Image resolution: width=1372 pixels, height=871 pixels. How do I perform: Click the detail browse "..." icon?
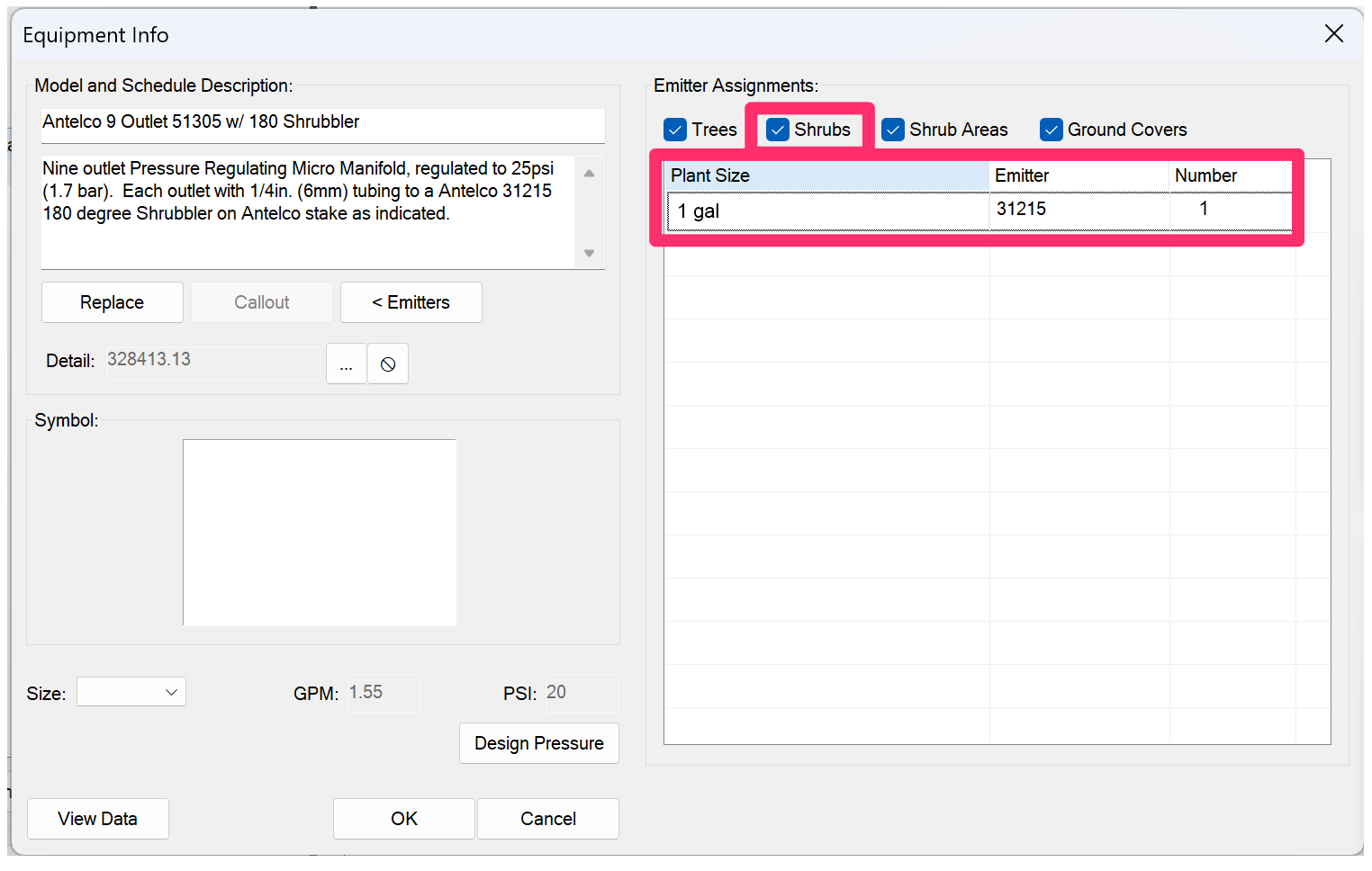tap(347, 364)
